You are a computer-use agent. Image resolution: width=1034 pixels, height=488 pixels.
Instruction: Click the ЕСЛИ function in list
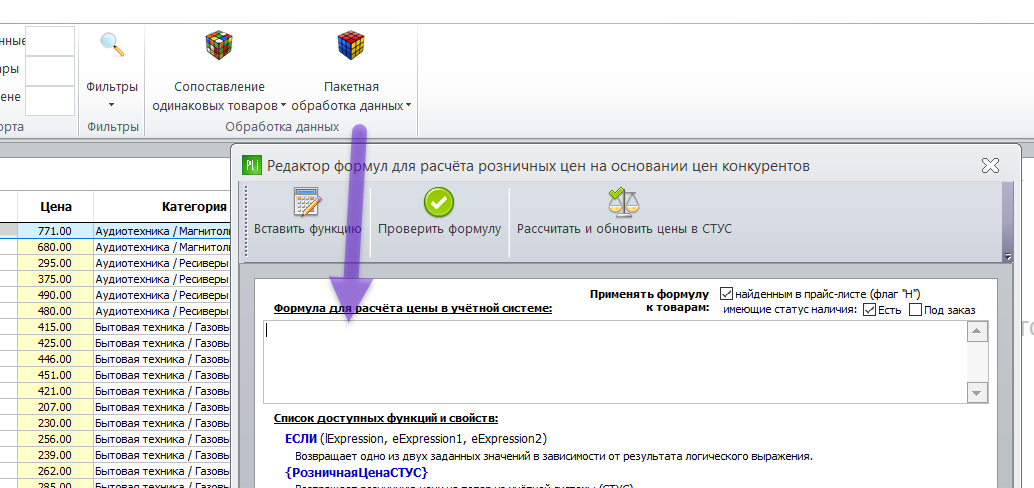pyautogui.click(x=300, y=439)
